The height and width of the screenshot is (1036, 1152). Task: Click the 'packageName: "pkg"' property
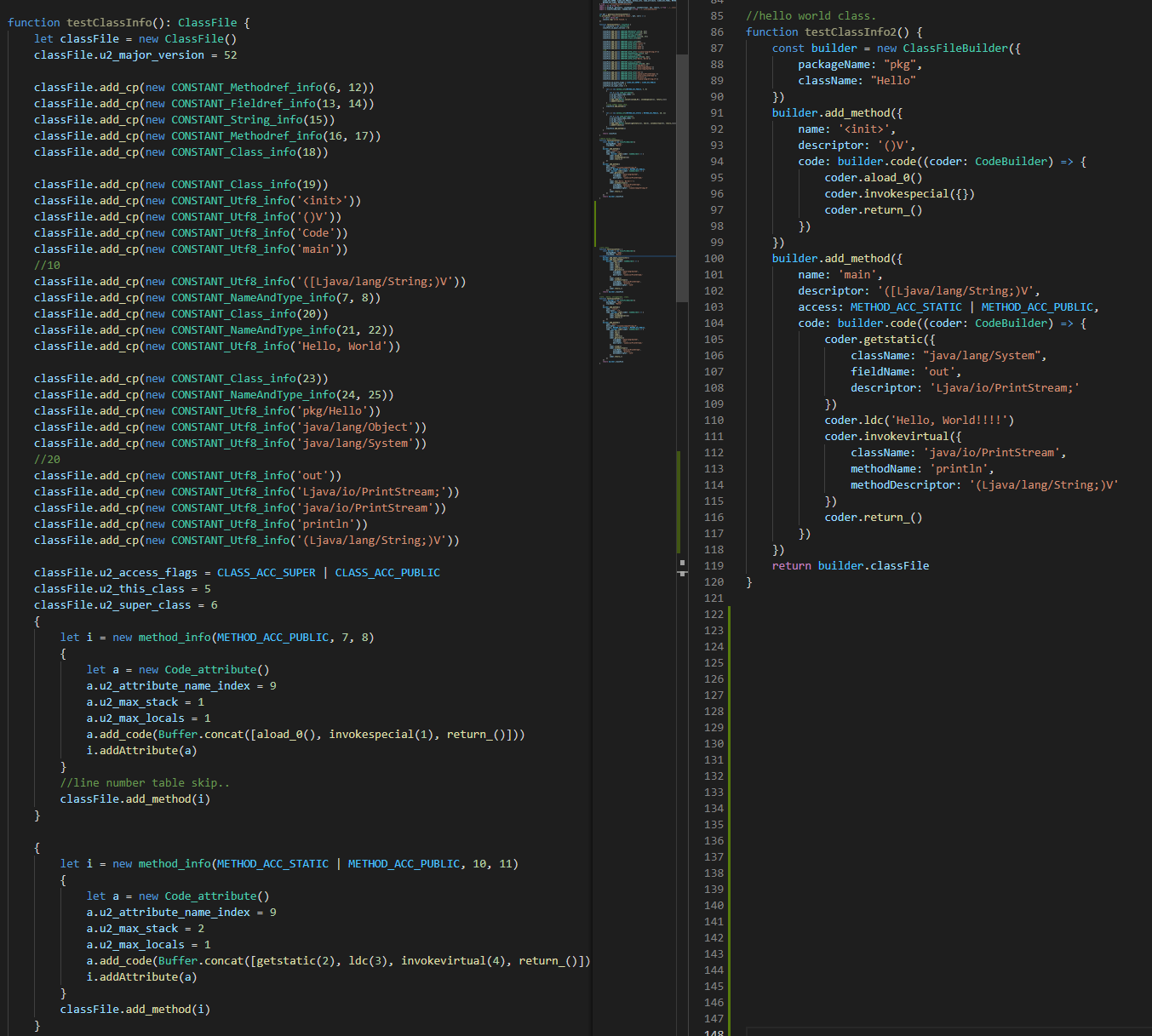860,65
